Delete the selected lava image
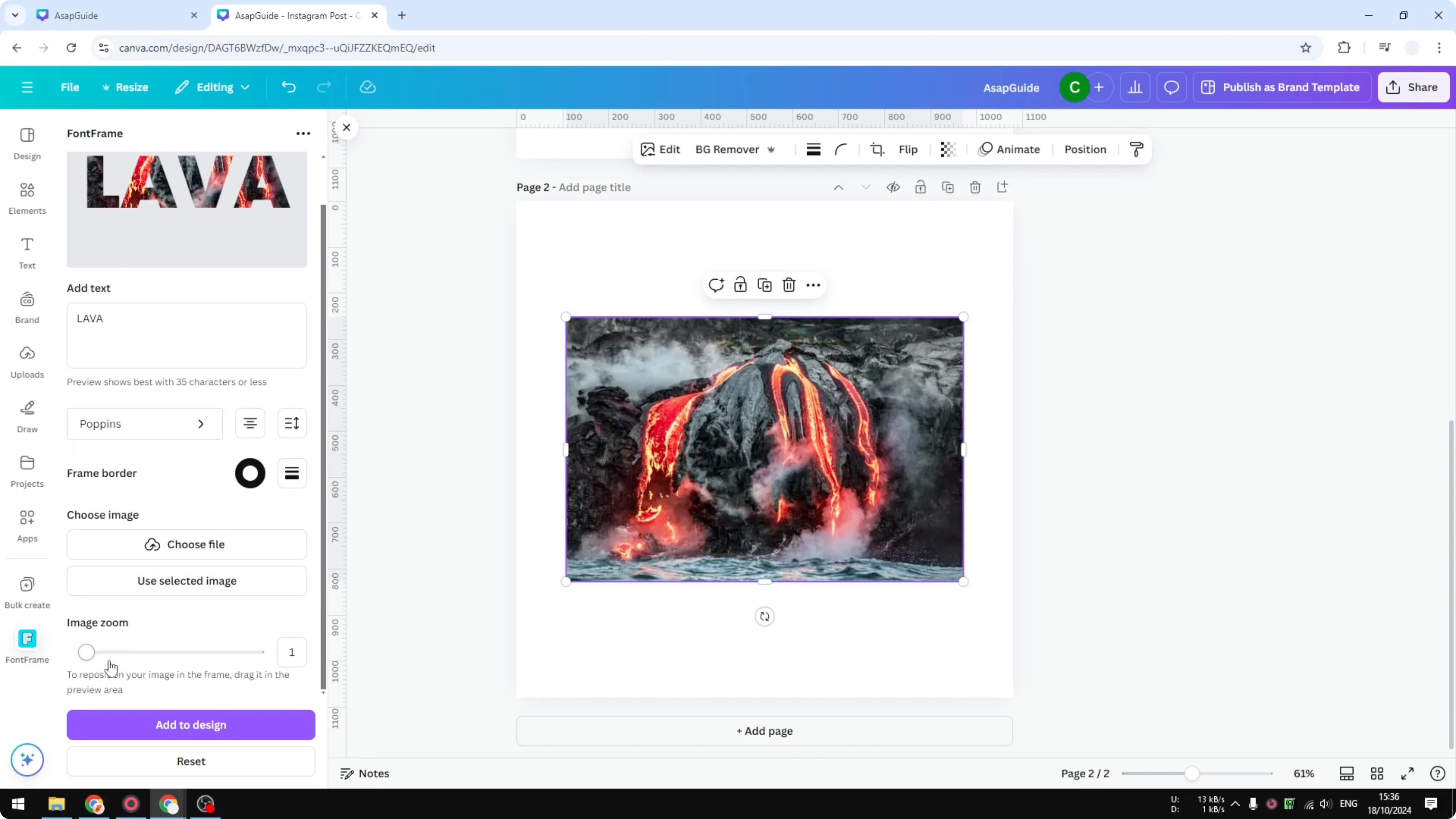Screen dimensions: 1456x819 [x=789, y=285]
